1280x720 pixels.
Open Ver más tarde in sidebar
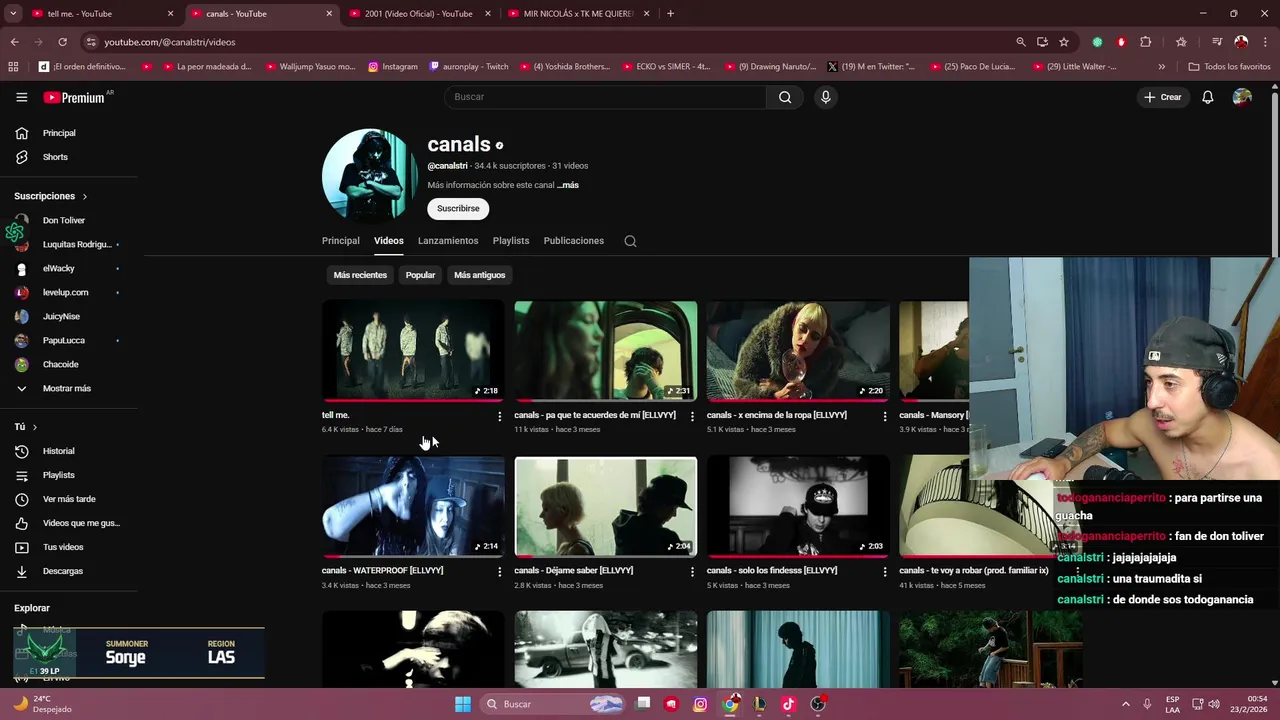[69, 499]
